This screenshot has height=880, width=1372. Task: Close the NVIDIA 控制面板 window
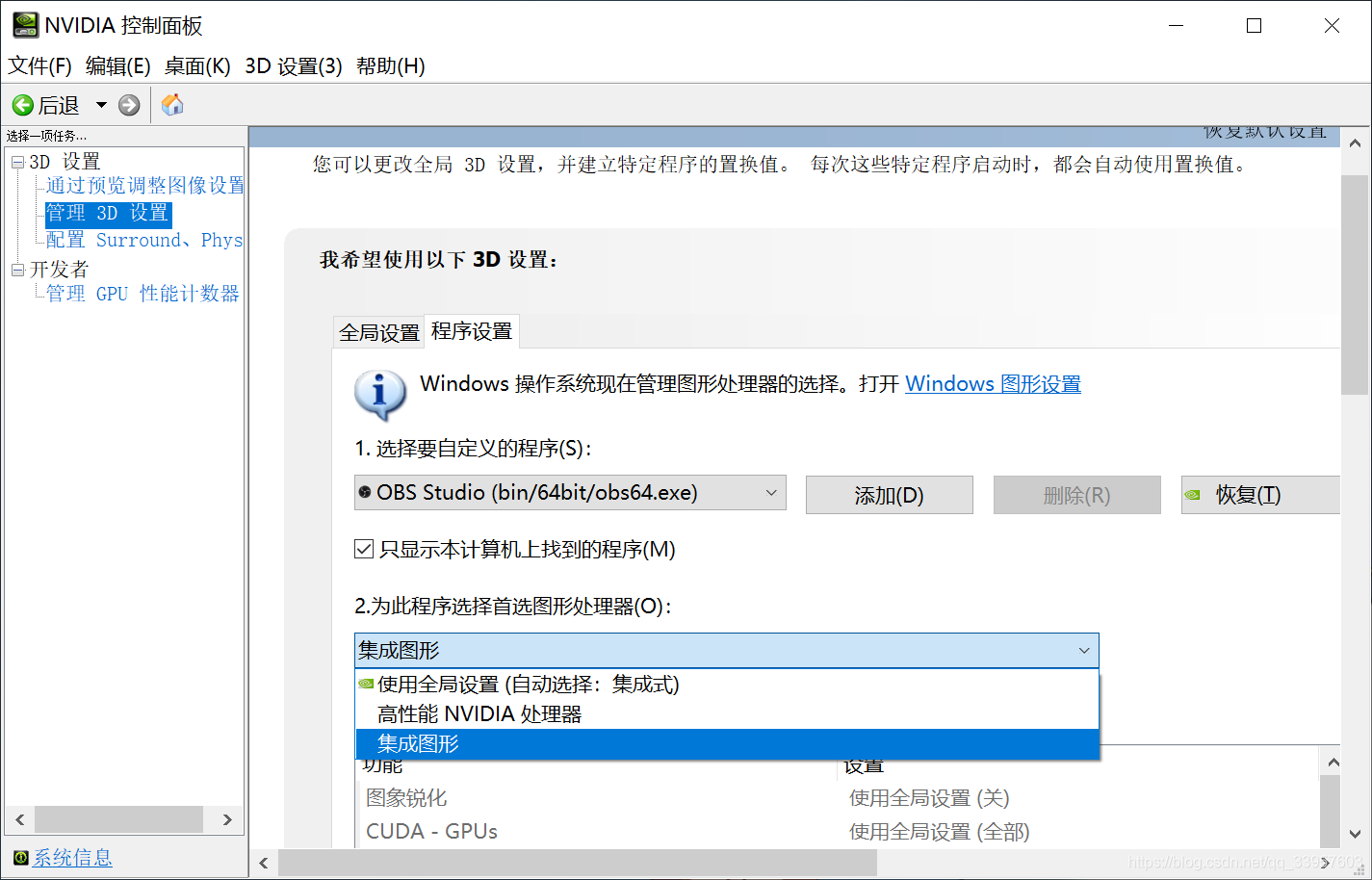1332,26
